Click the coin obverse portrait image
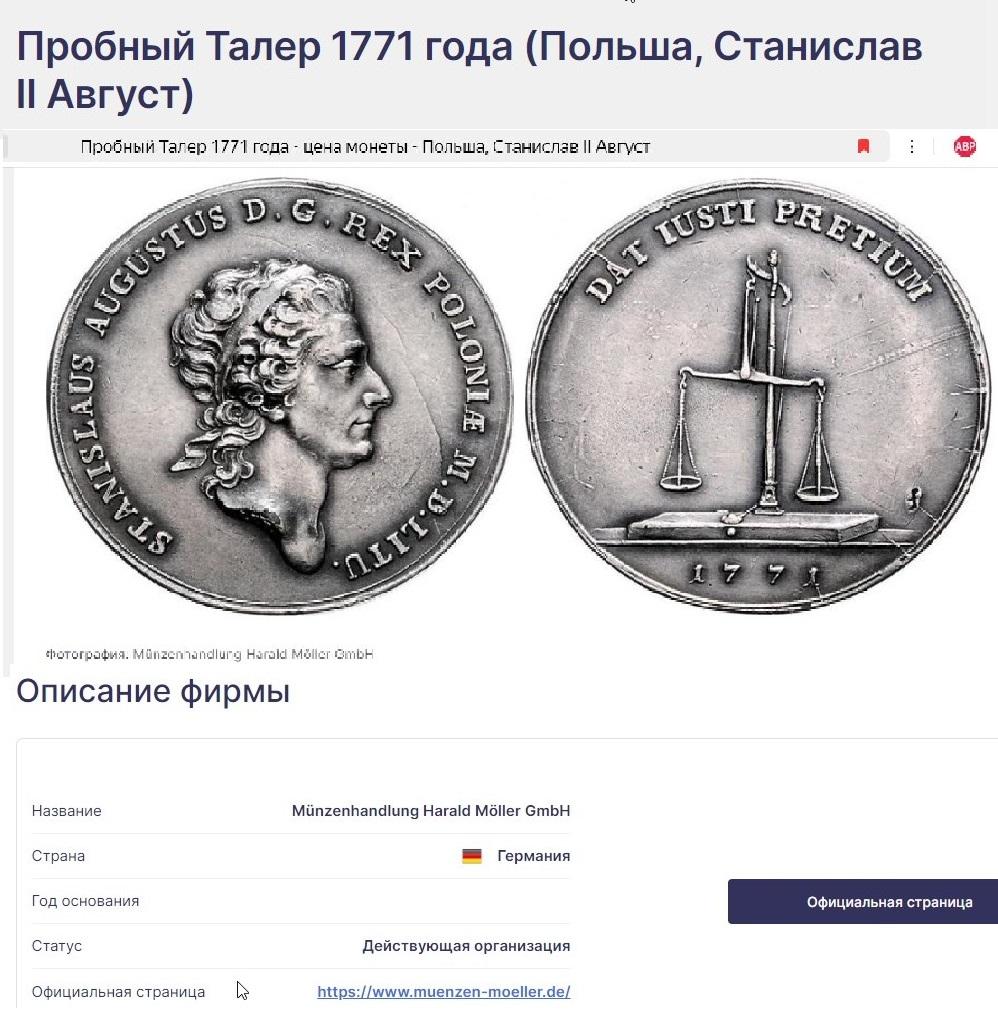The image size is (998, 1012). [x=279, y=396]
